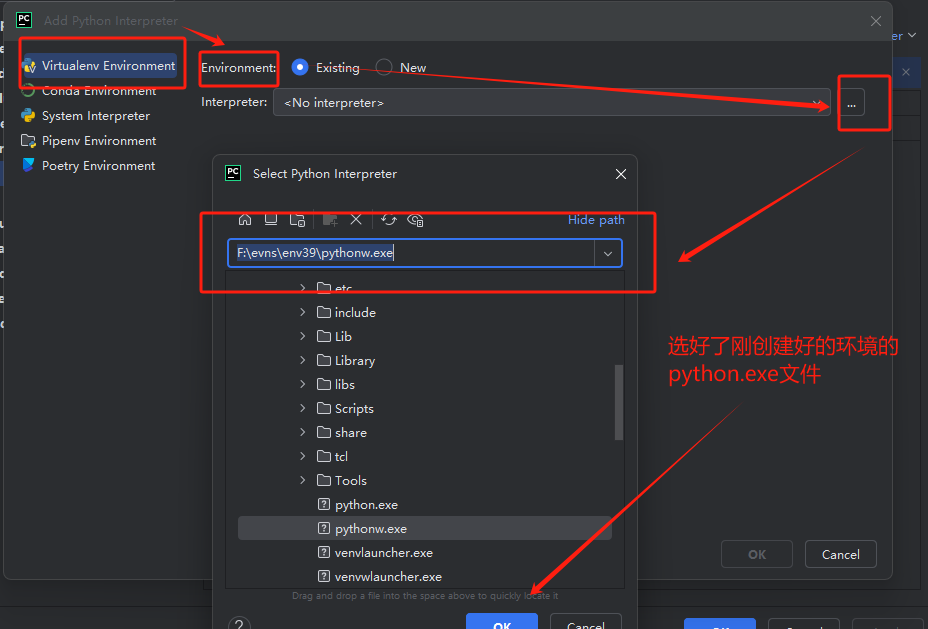Click the interpreter browse '...' button

(851, 103)
